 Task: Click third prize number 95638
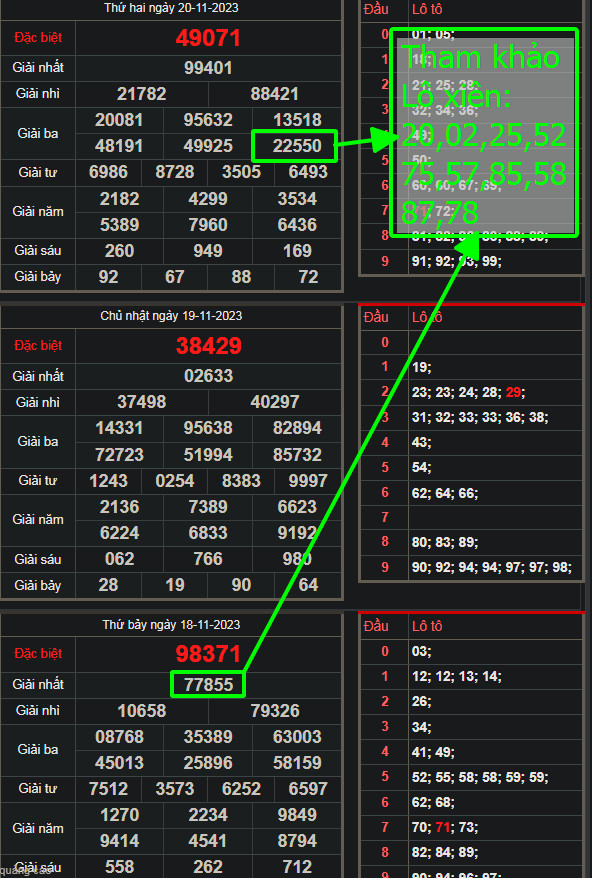[x=208, y=428]
